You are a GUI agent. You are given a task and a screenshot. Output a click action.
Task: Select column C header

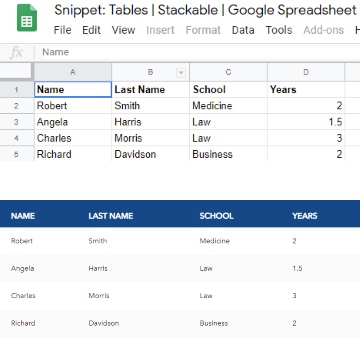tap(228, 72)
